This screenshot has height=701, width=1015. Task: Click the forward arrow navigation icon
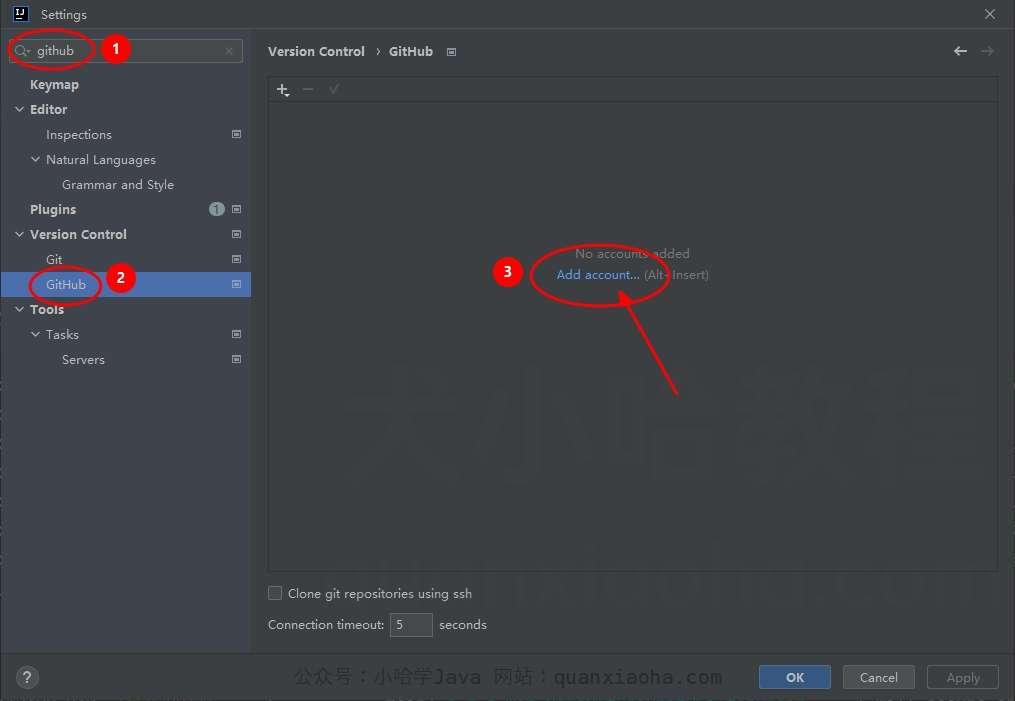click(987, 51)
